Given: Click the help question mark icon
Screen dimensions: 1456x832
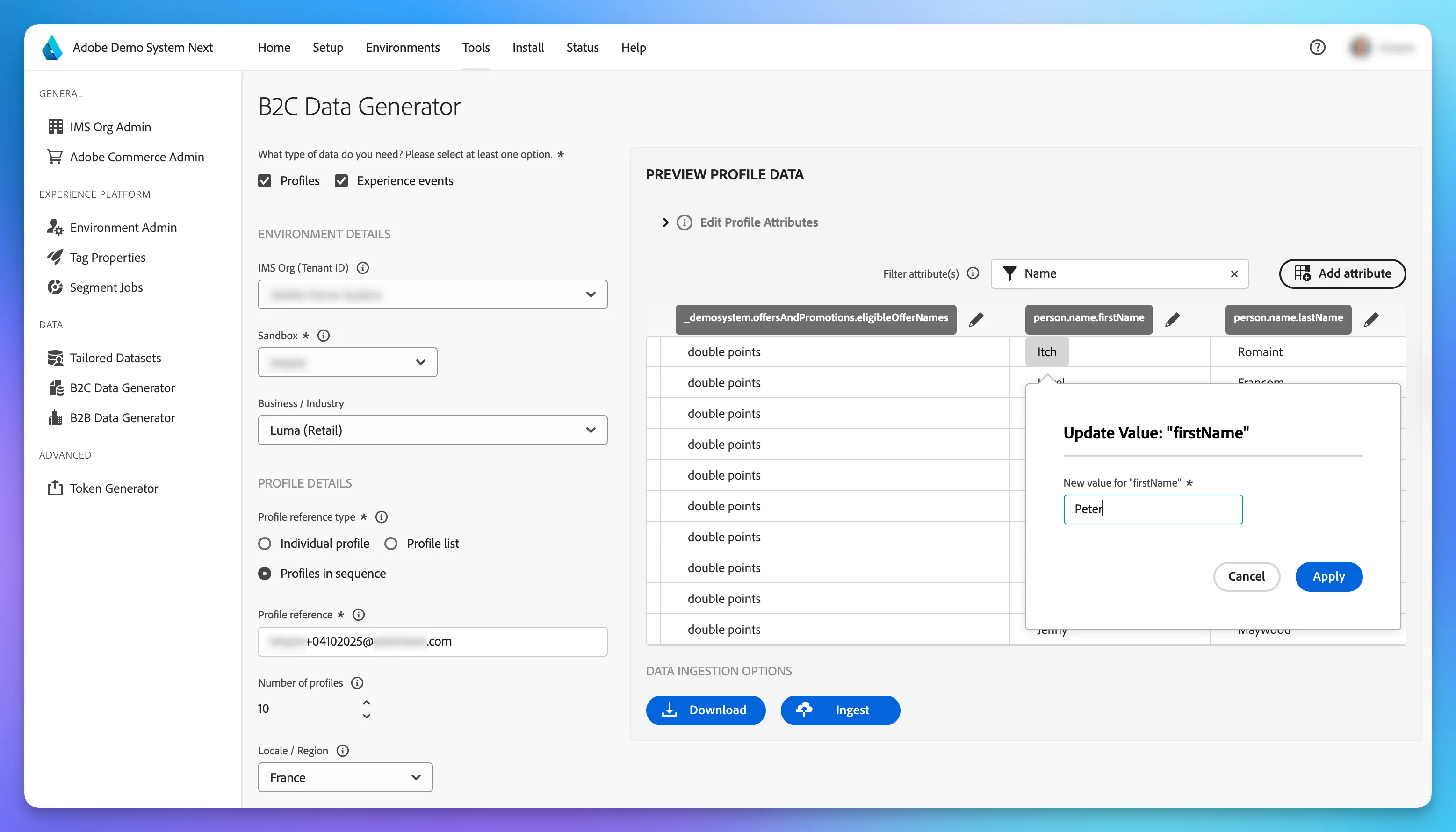Looking at the screenshot, I should (1317, 47).
